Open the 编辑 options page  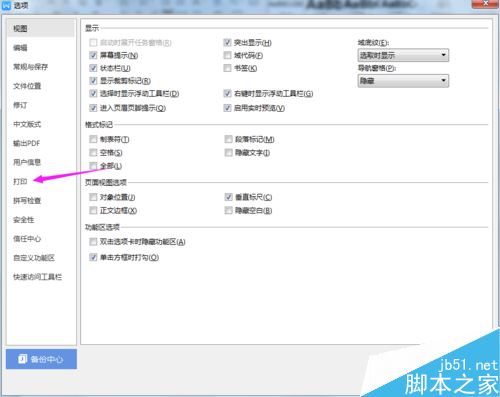[20, 48]
